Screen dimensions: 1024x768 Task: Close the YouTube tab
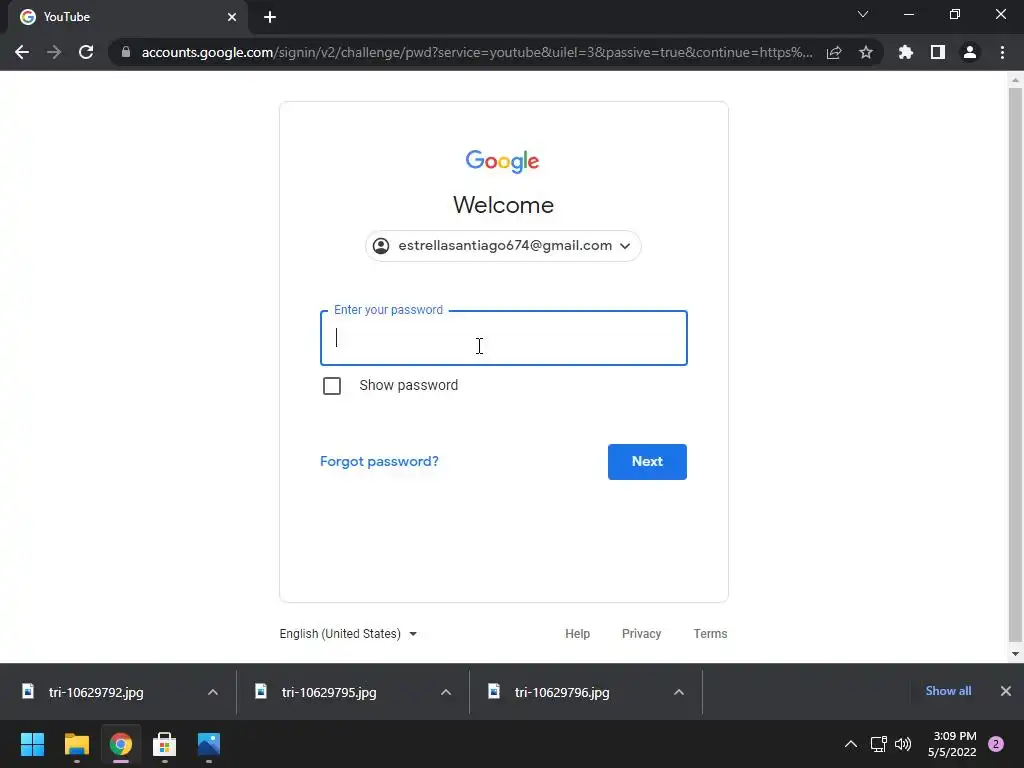click(232, 17)
